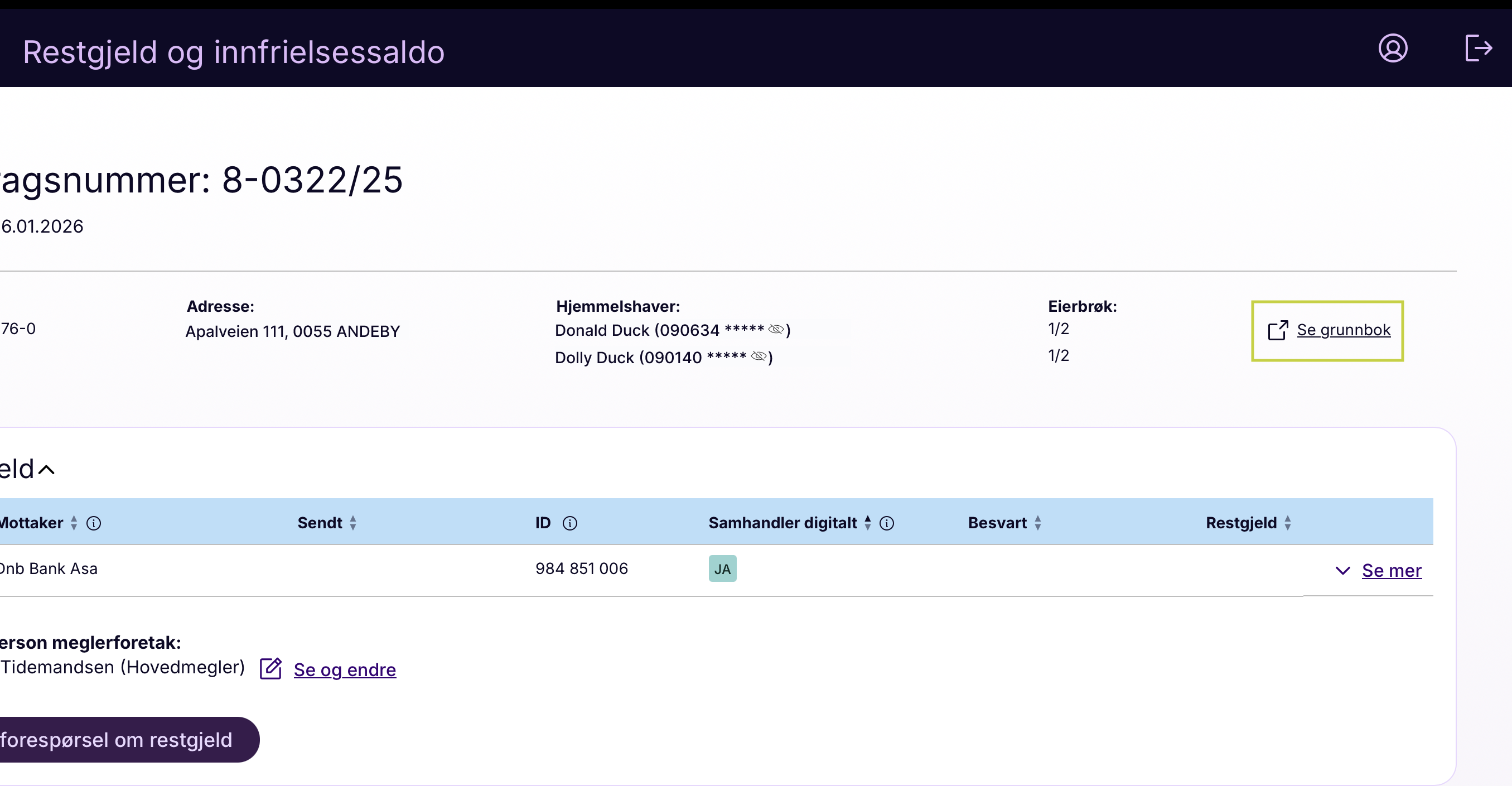Collapse the restgjeld section chevron
1512x786 pixels.
click(x=46, y=470)
